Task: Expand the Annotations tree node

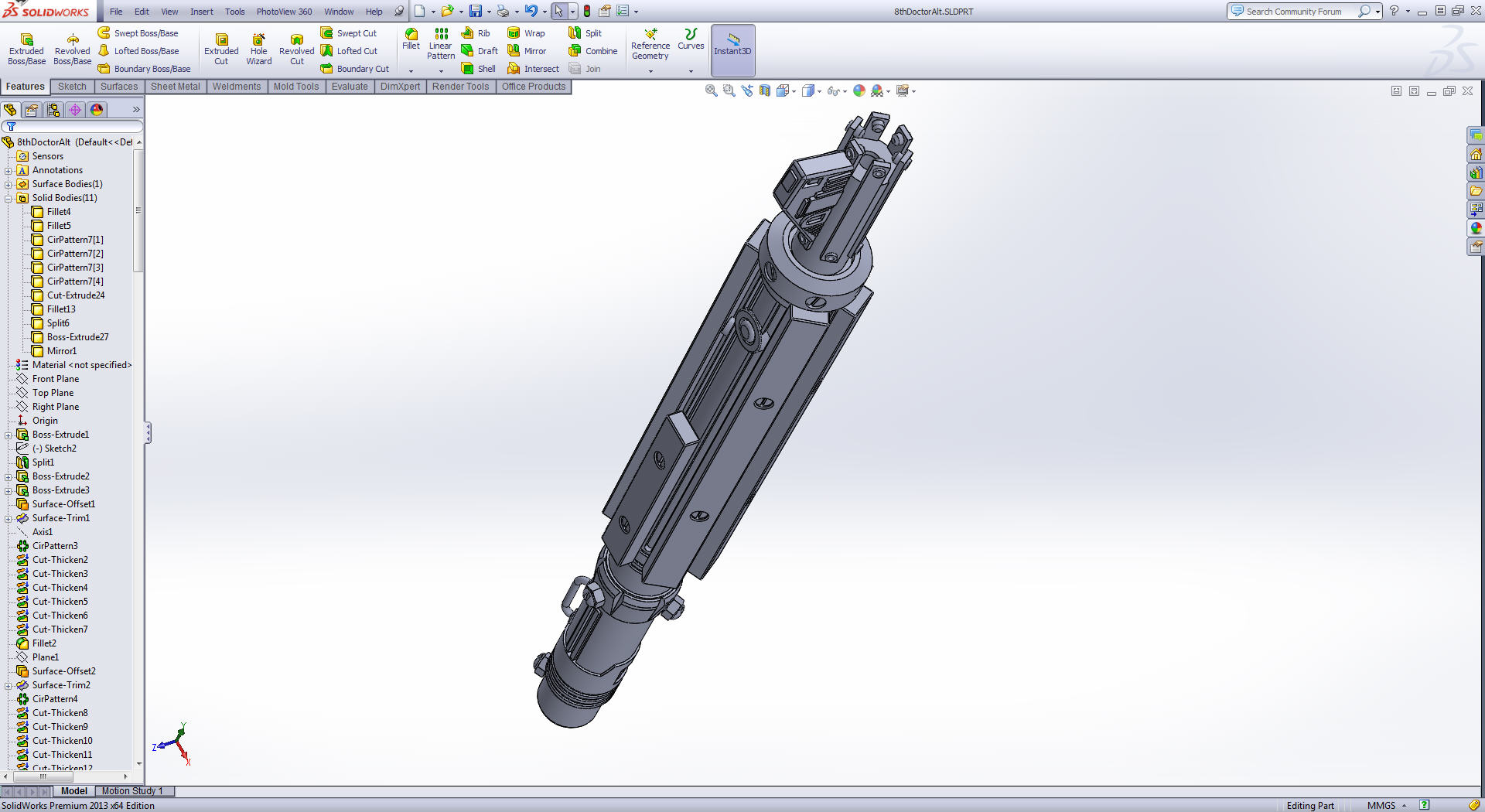Action: click(x=9, y=171)
